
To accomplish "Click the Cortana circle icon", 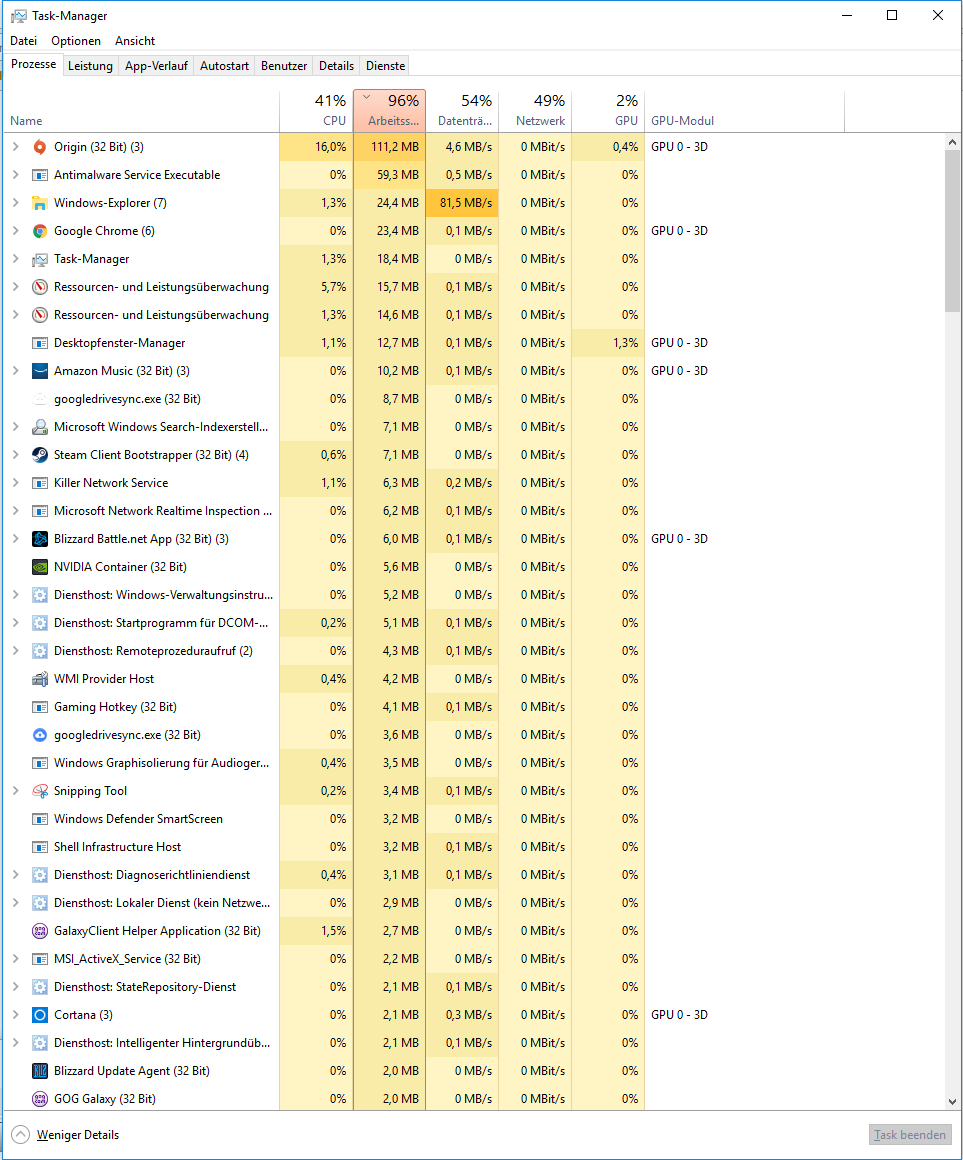I will pyautogui.click(x=40, y=1015).
